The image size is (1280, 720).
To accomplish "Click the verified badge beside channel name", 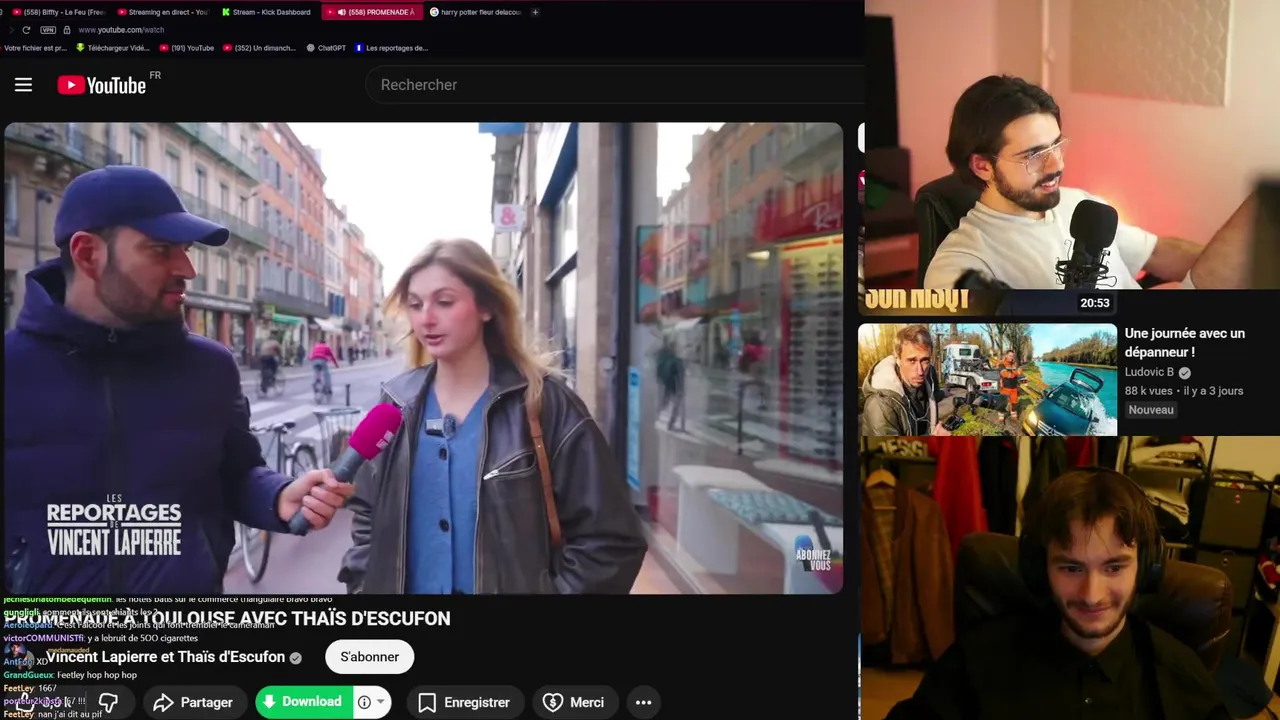I will click(x=295, y=658).
